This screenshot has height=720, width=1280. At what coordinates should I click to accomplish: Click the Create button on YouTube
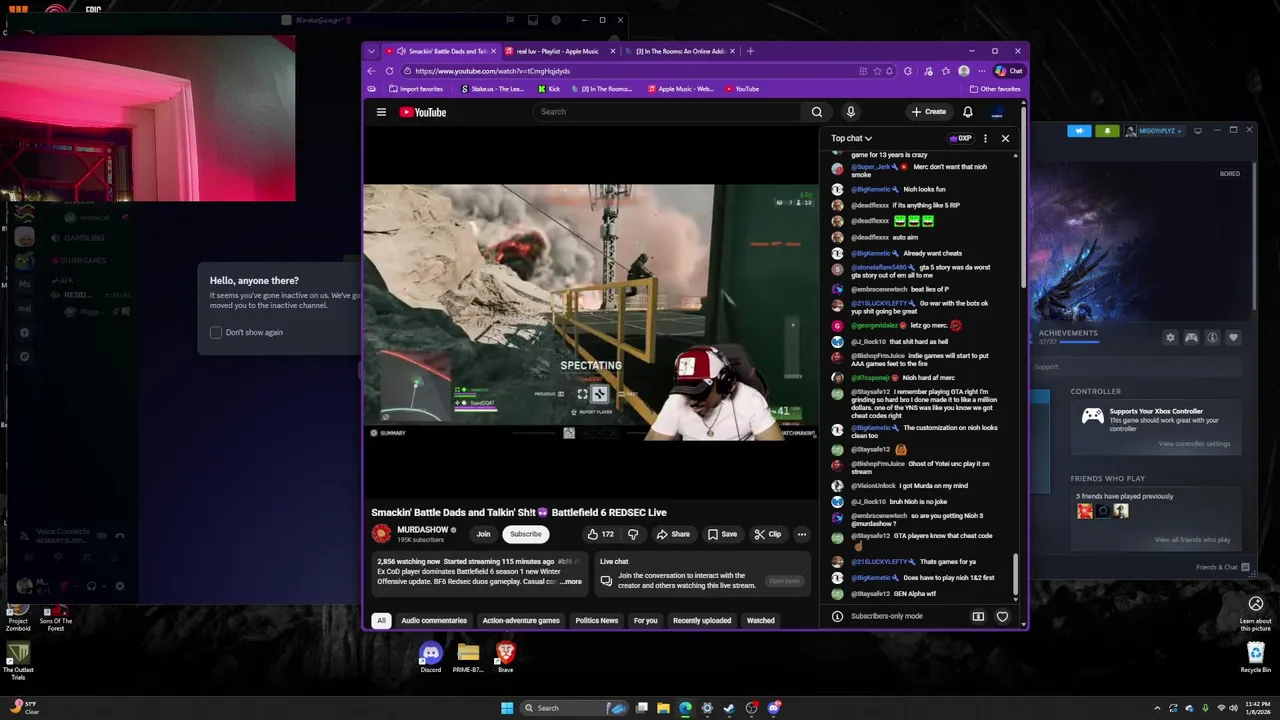[929, 112]
